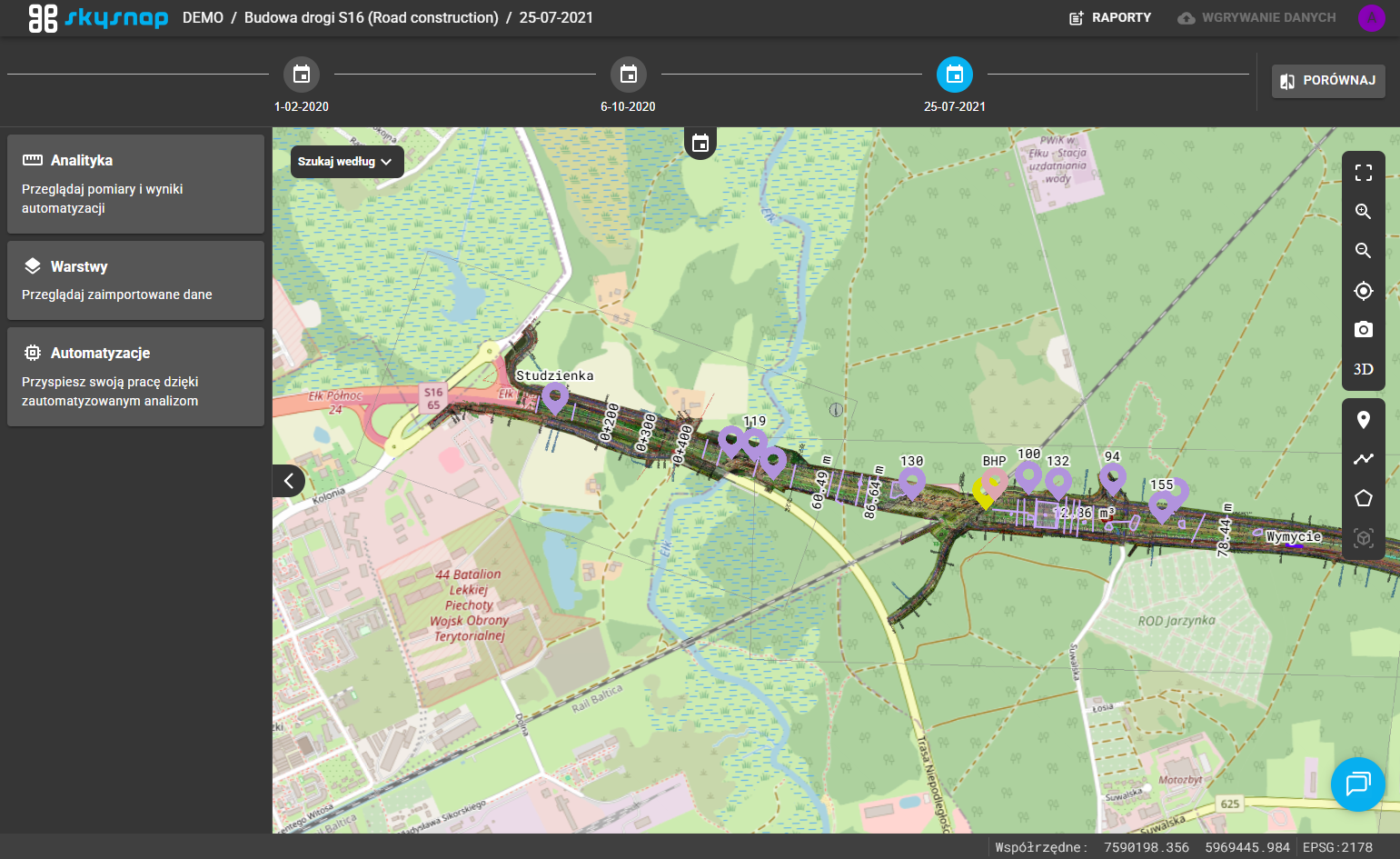The width and height of the screenshot is (1400, 859).
Task: Open the chat support widget
Action: (1358, 784)
